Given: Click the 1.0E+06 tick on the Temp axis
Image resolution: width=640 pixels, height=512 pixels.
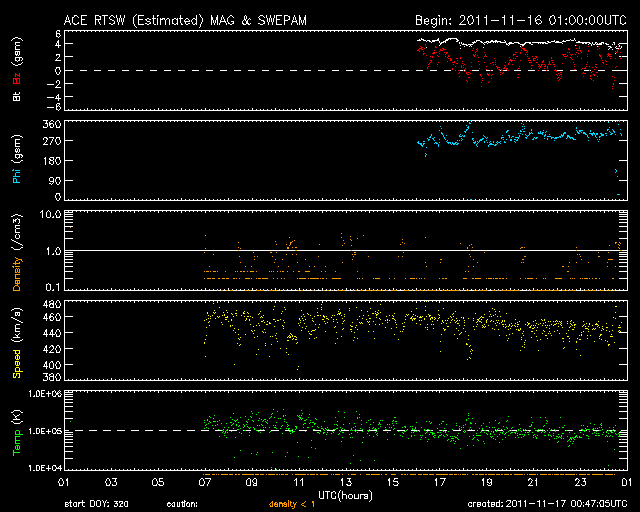Looking at the screenshot, I should click(46, 394).
